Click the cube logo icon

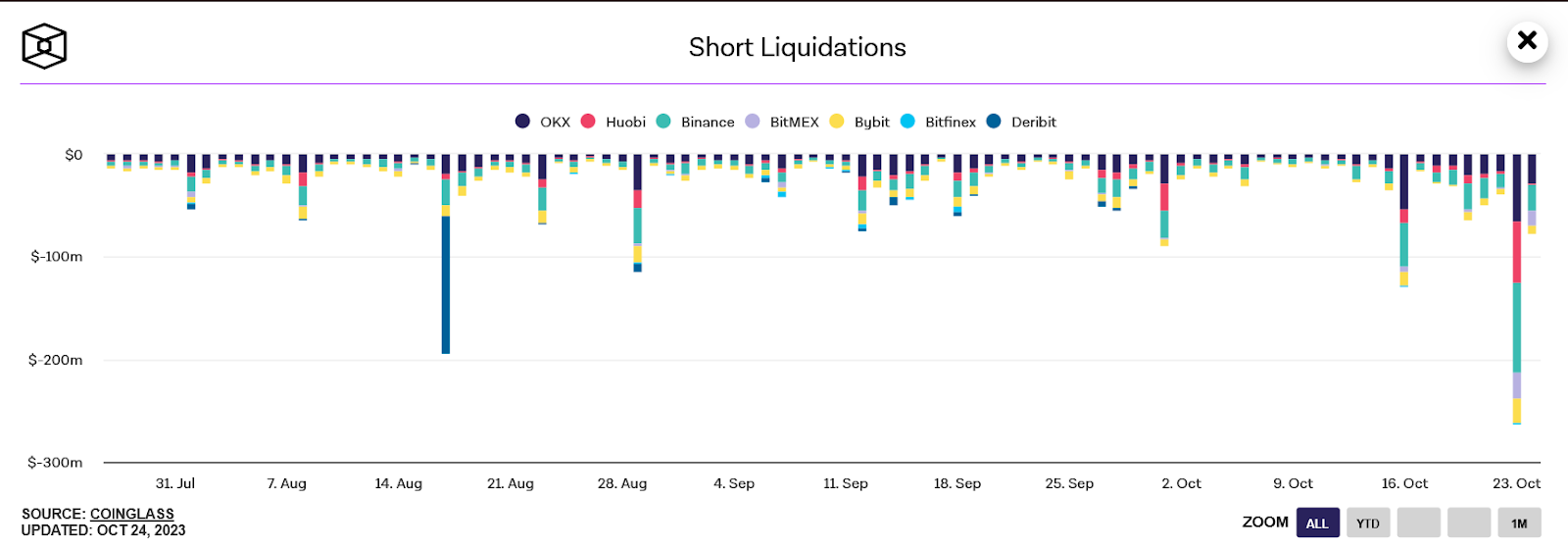click(x=44, y=46)
